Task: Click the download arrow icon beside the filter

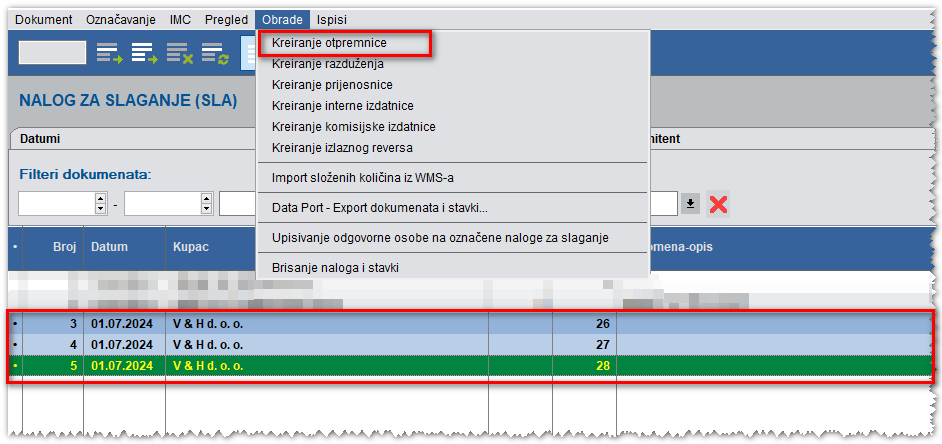Action: click(x=690, y=204)
